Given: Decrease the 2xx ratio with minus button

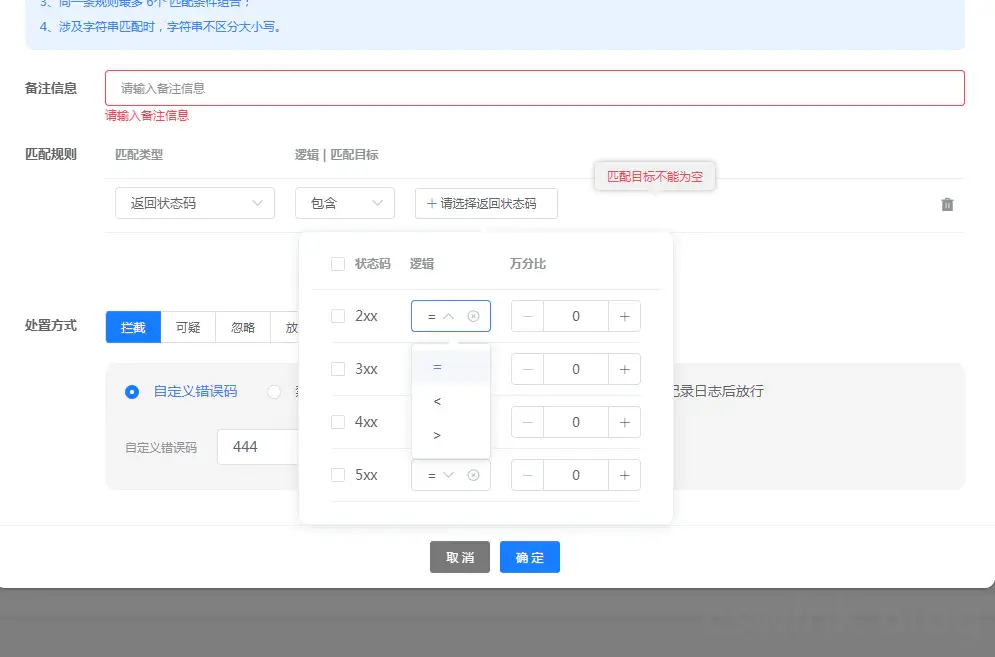Looking at the screenshot, I should 528,316.
